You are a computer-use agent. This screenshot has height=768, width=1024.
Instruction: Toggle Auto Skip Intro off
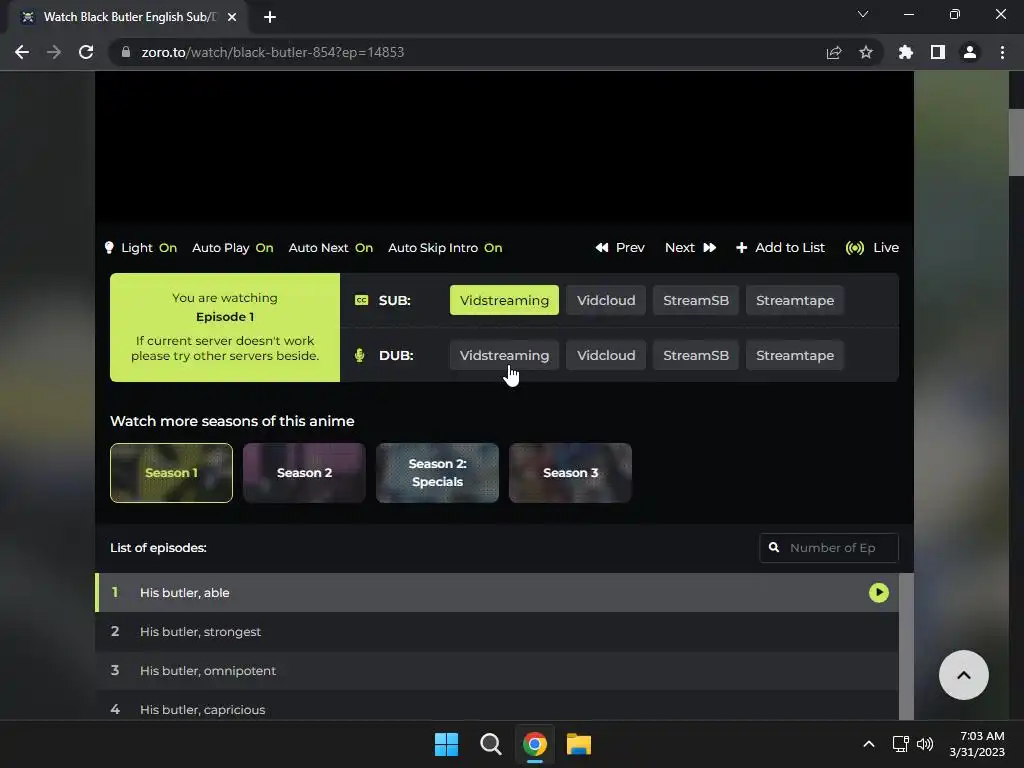click(x=445, y=248)
